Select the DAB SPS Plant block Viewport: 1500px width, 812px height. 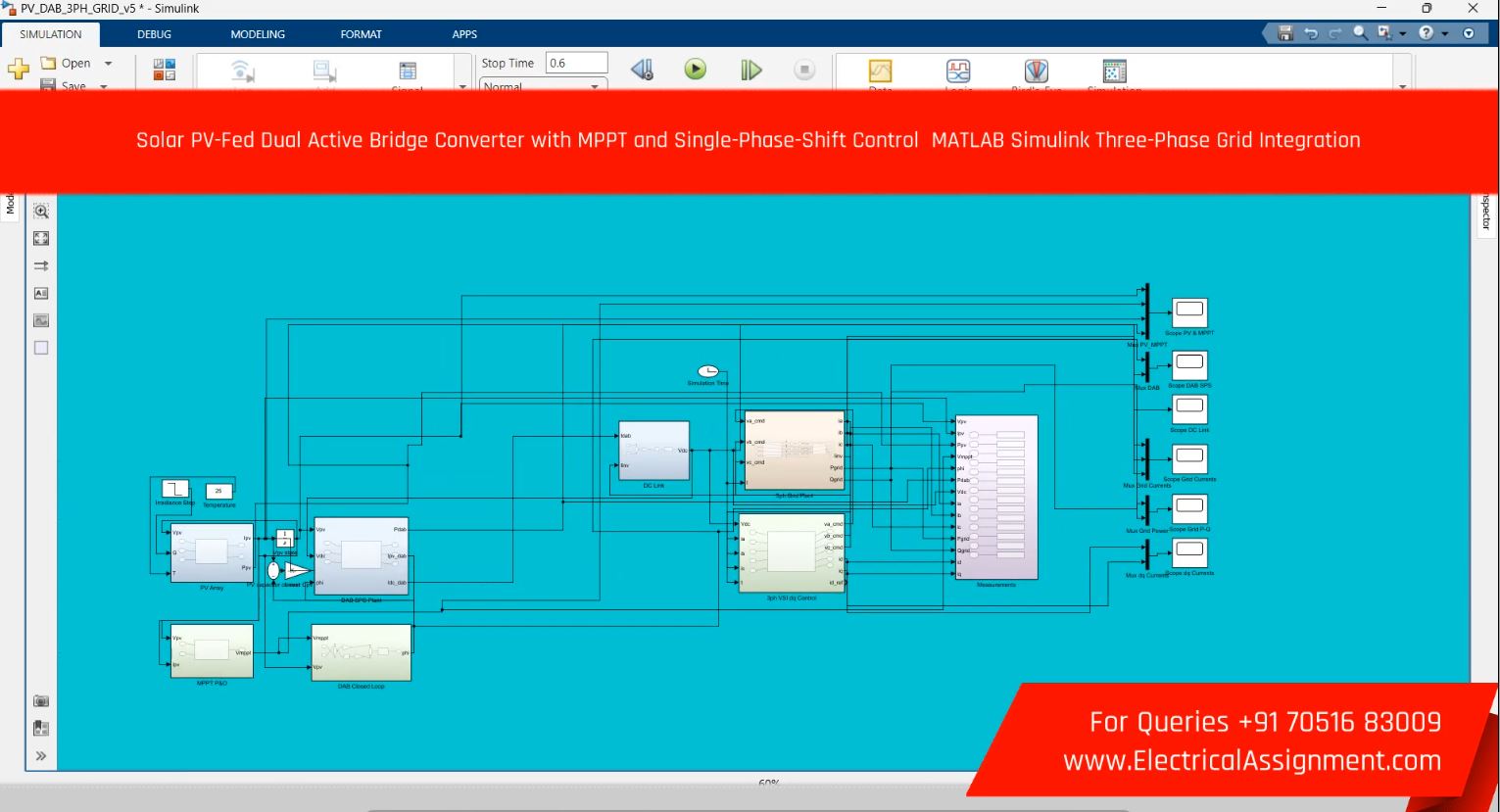pos(361,556)
